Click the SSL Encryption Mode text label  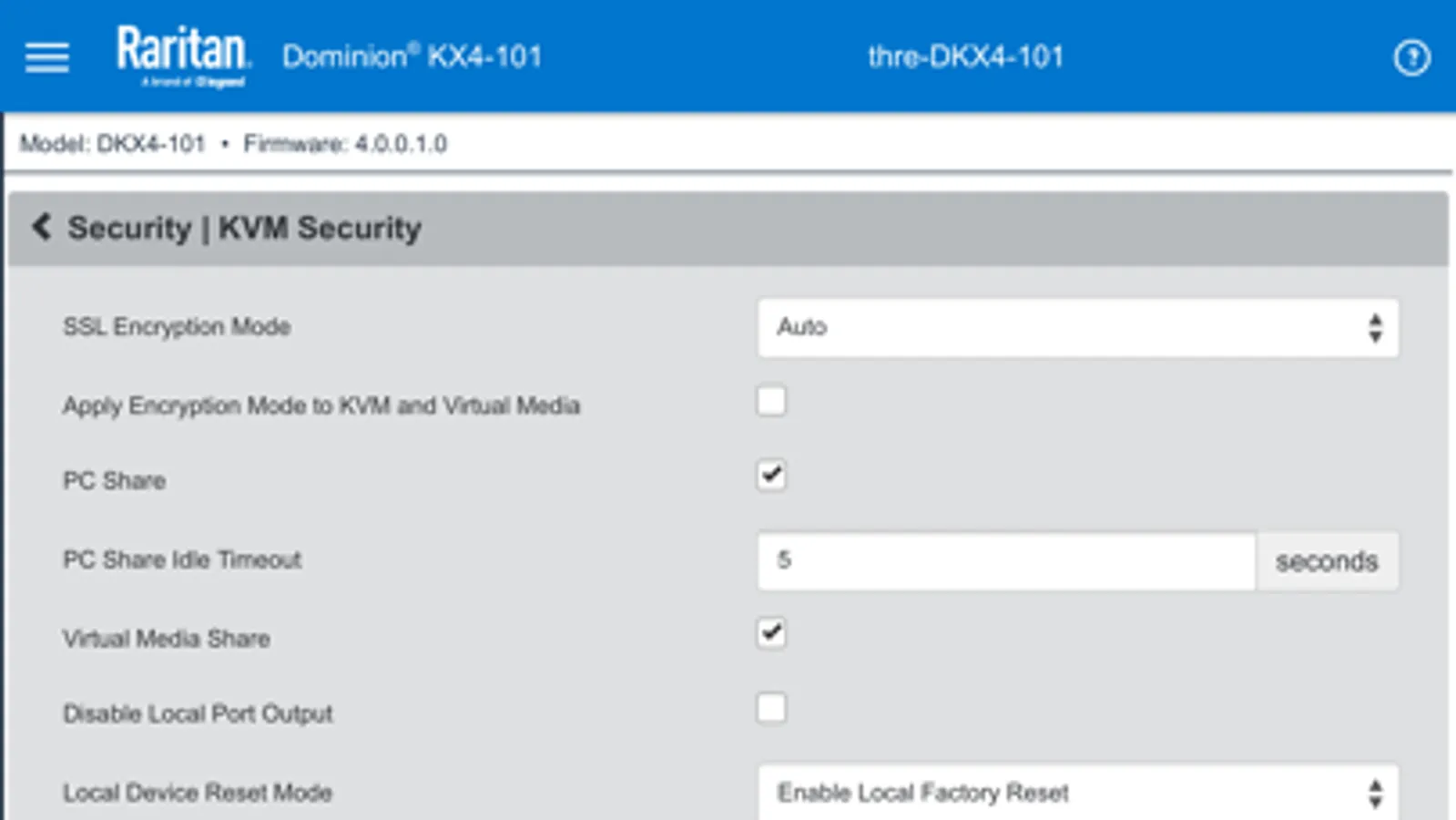(x=177, y=326)
